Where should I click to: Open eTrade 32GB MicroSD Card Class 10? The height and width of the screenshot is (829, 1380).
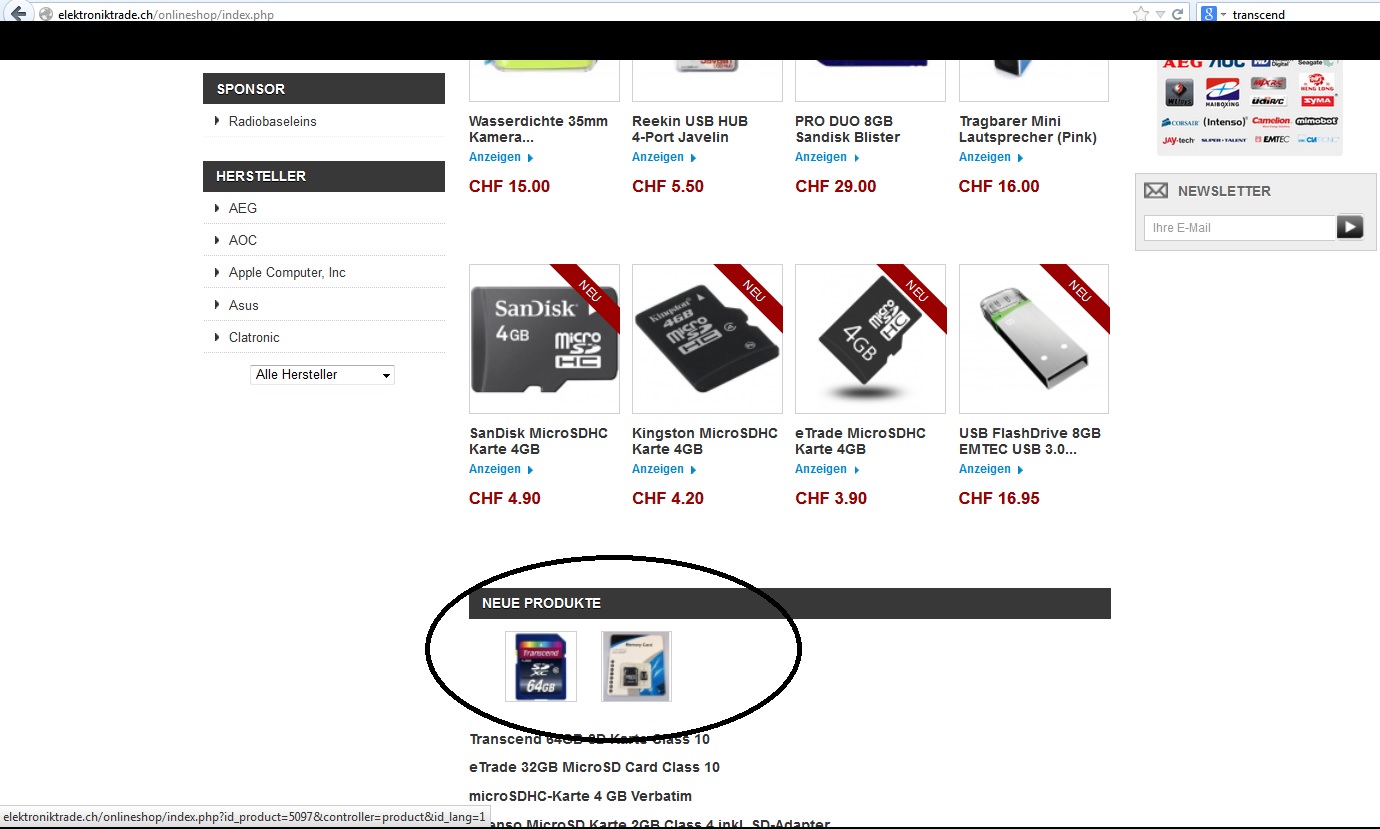click(x=595, y=767)
